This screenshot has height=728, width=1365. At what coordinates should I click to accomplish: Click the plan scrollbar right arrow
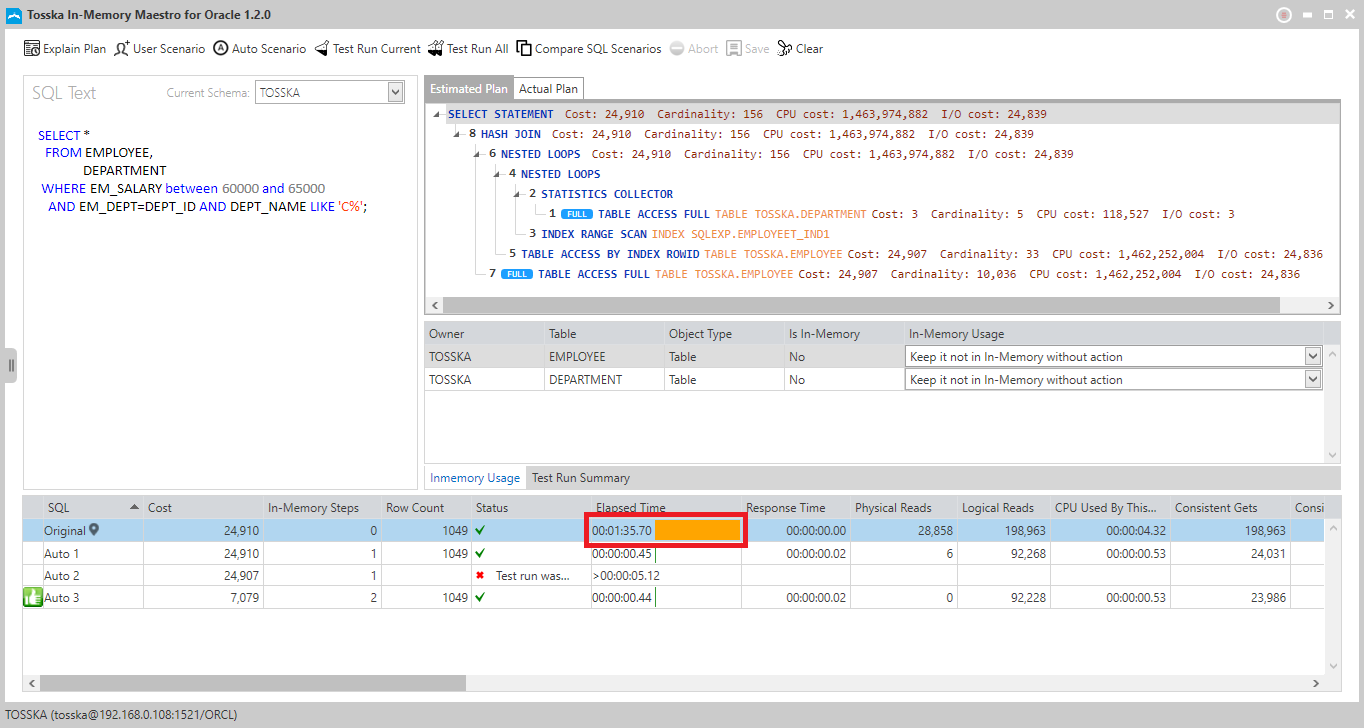1331,305
